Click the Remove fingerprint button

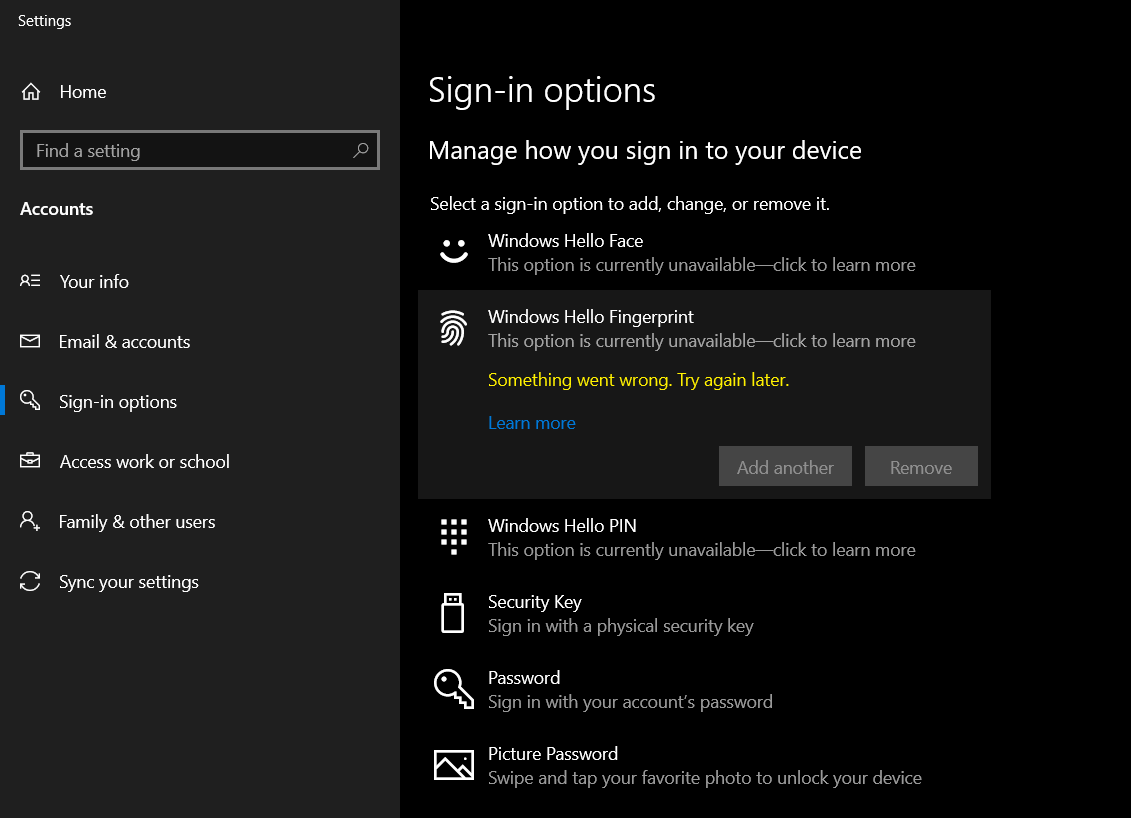[921, 466]
